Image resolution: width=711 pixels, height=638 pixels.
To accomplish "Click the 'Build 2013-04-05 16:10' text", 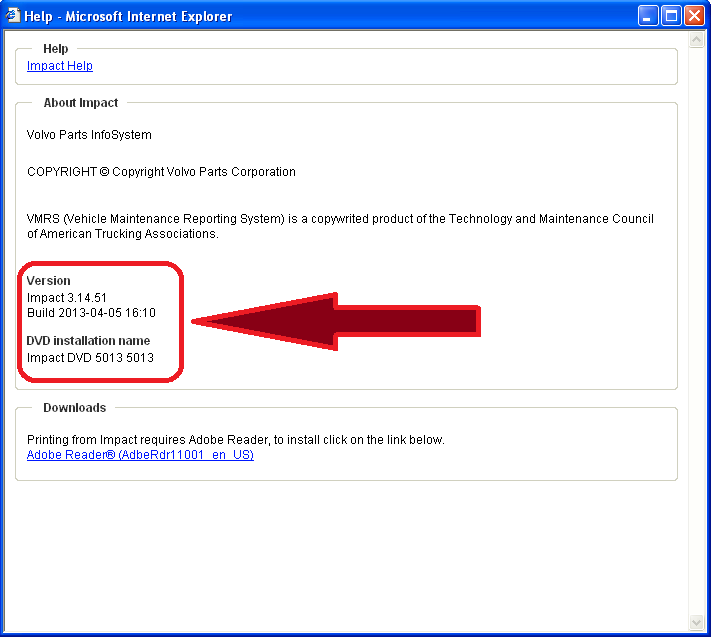I will point(91,312).
